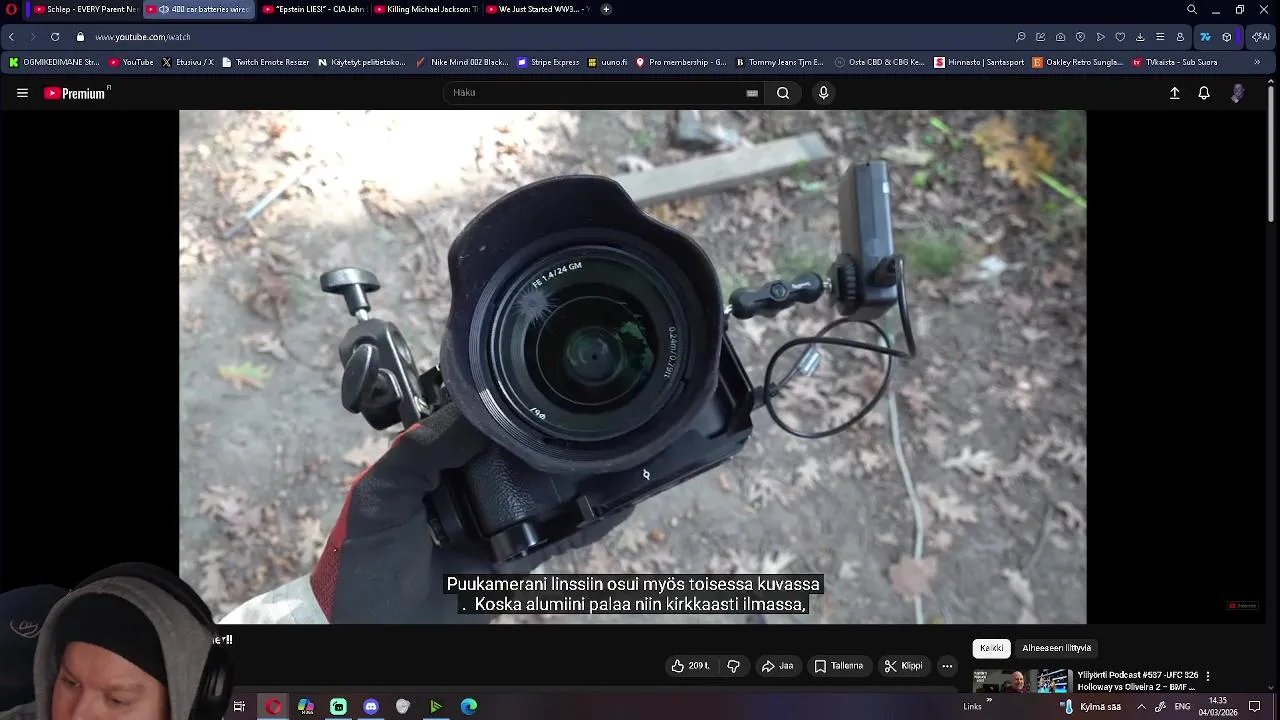Open YouTube guide hamburger menu
This screenshot has width=1280, height=720.
click(x=22, y=93)
